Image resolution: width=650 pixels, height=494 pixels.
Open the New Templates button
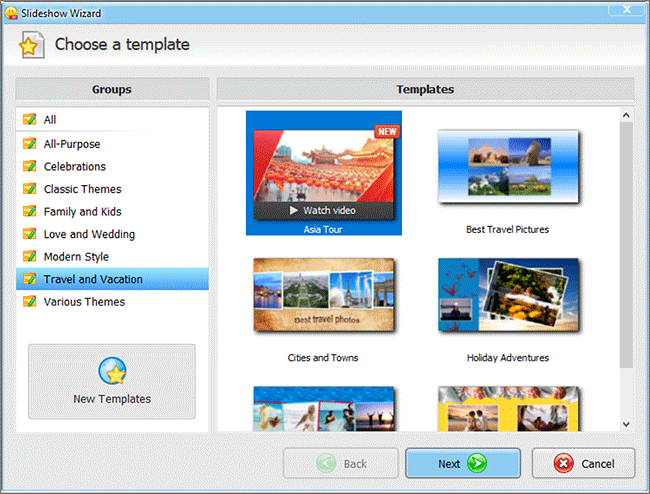click(112, 381)
